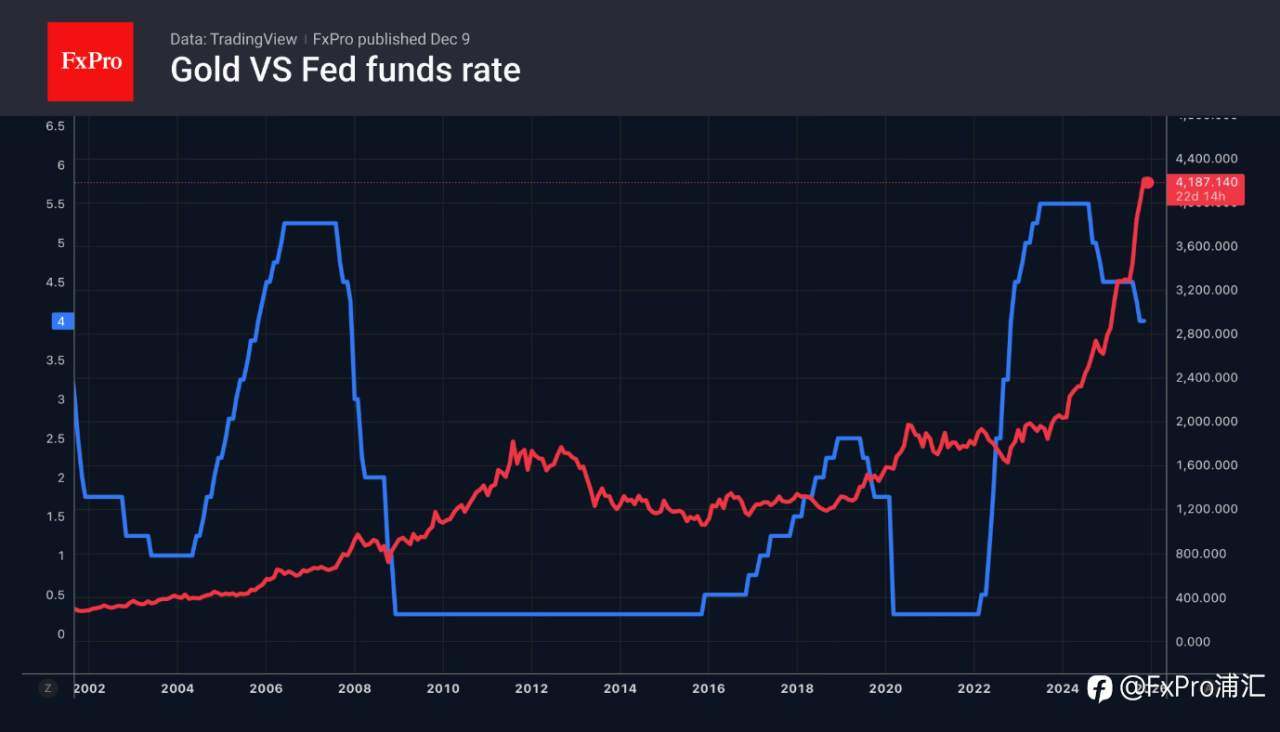Open the Data: TradingView source link

(x=233, y=39)
